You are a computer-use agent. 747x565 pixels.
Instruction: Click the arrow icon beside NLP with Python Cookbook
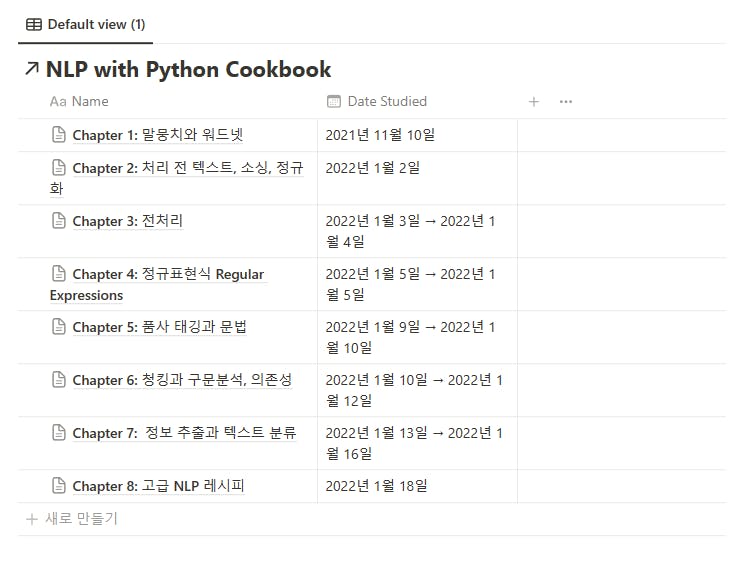click(x=32, y=69)
